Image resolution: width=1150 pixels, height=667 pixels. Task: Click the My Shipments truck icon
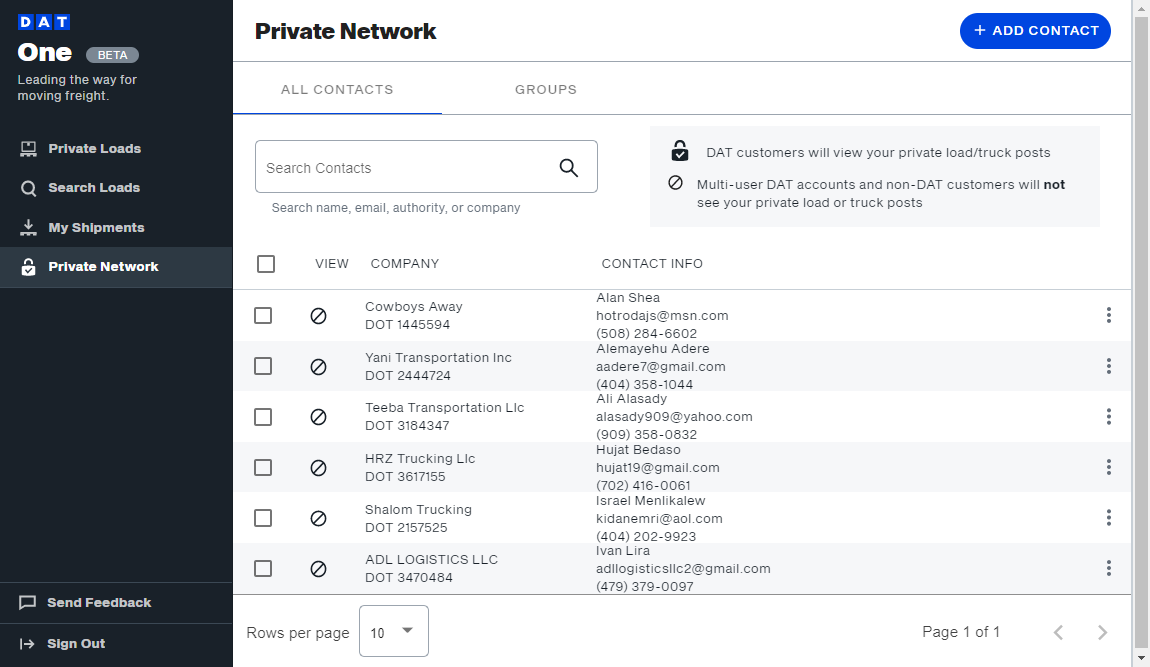(27, 227)
